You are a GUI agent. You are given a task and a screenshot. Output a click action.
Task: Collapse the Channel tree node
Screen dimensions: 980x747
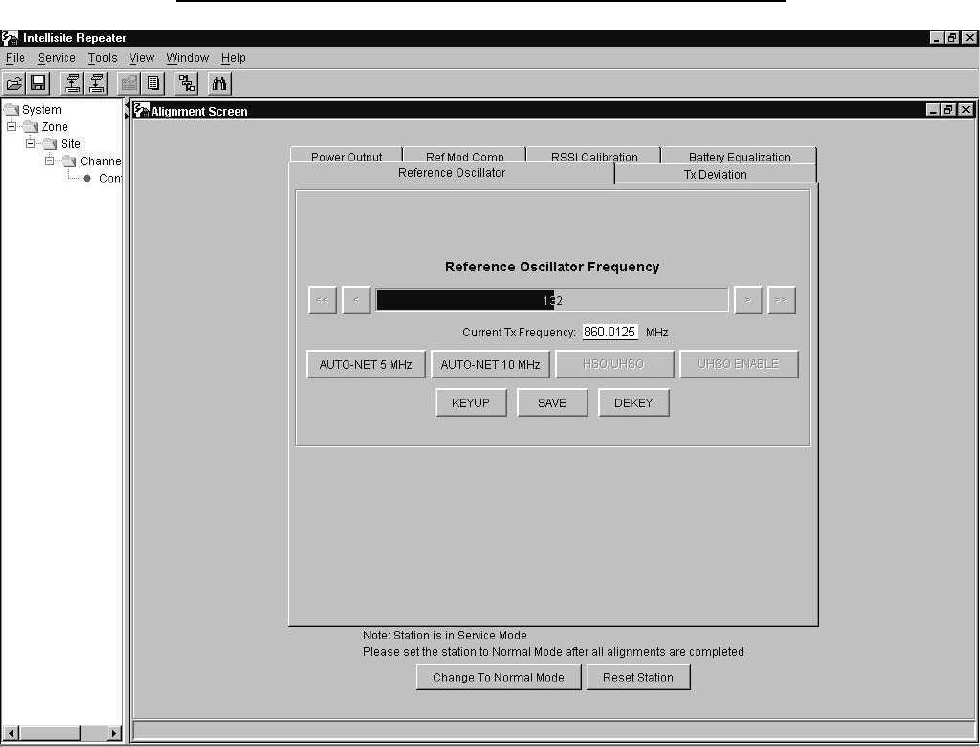click(50, 161)
